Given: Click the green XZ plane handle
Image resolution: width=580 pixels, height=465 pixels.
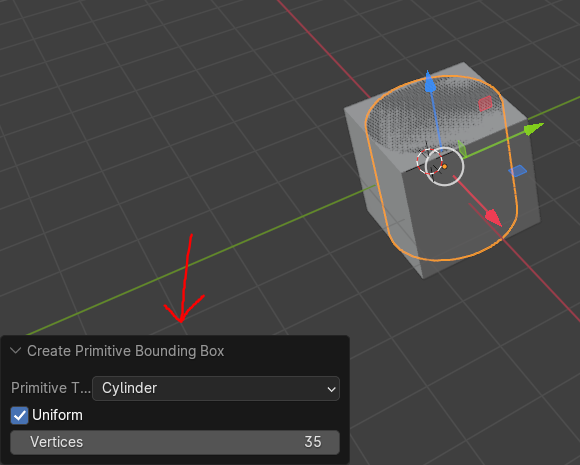Looking at the screenshot, I should click(462, 148).
